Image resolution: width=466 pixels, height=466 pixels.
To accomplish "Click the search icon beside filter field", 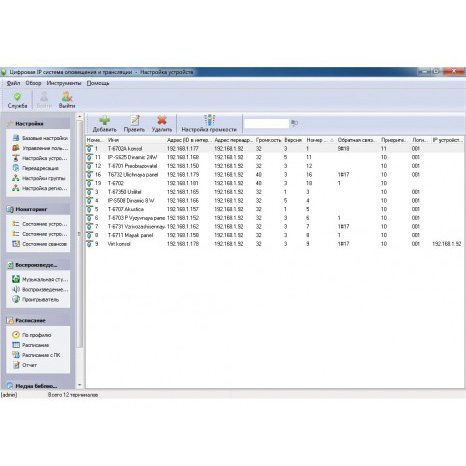I will pyautogui.click(x=294, y=123).
